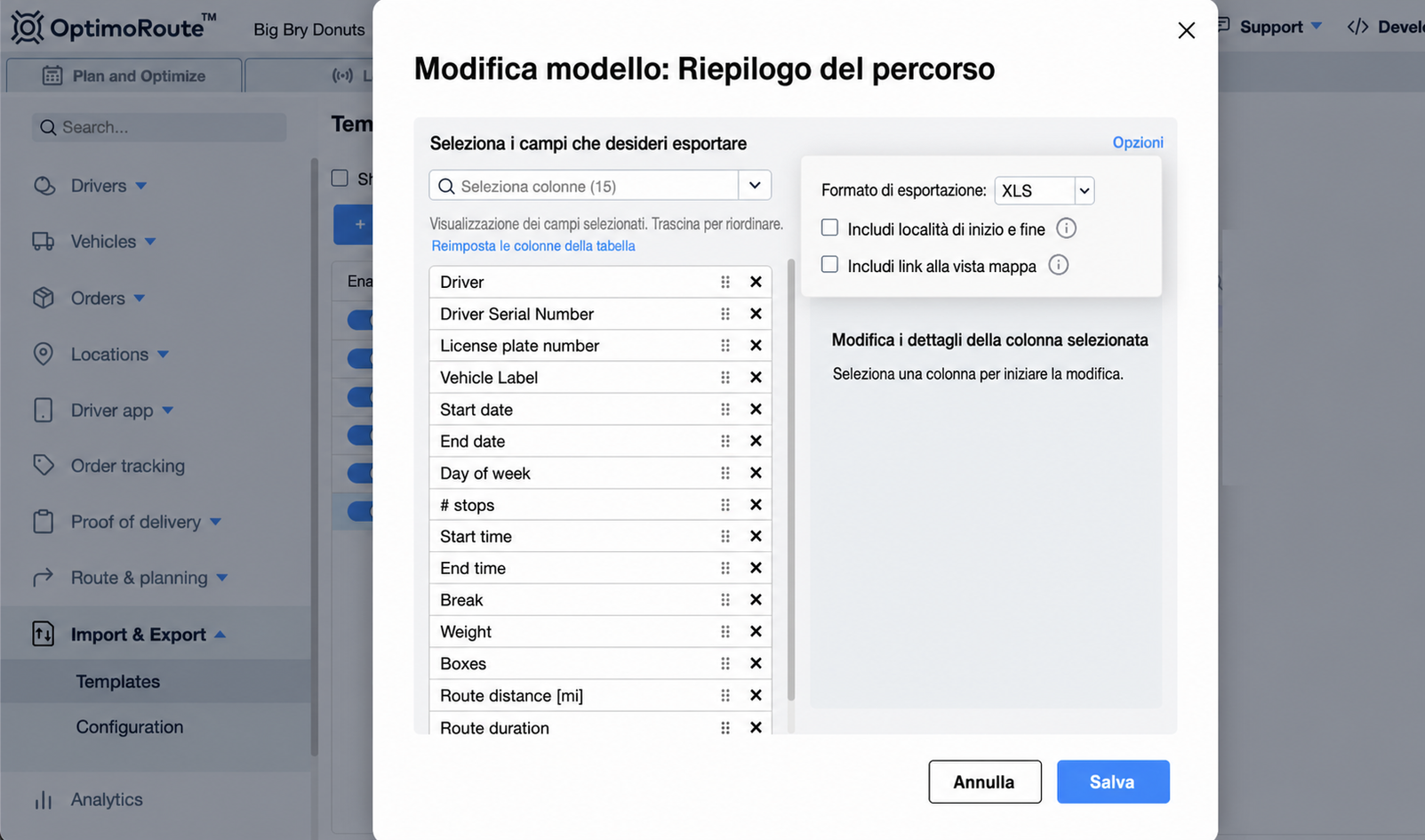The image size is (1425, 840).
Task: Click drag handle of # stops row
Action: click(x=725, y=505)
